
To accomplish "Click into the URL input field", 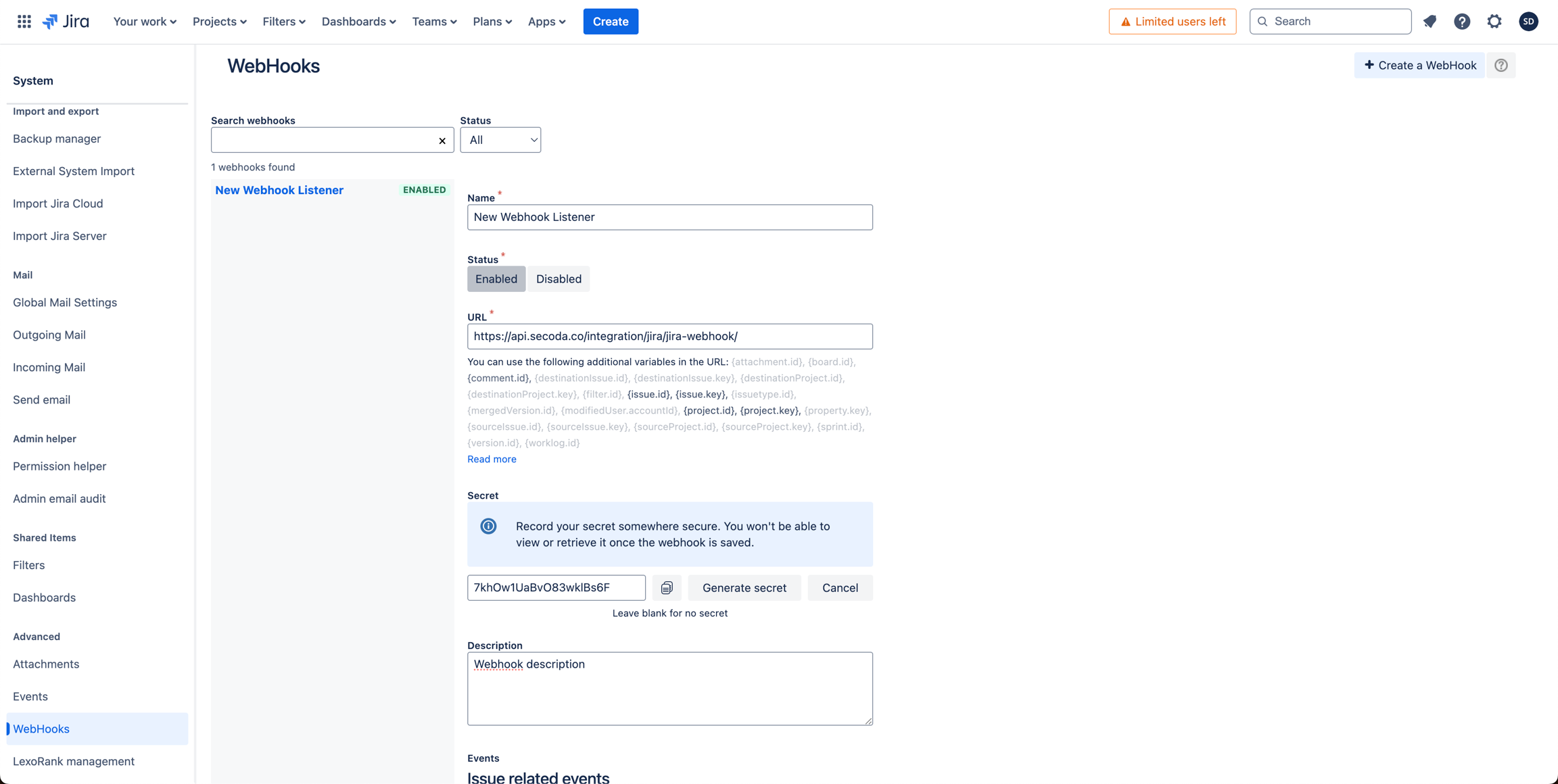I will 669,337.
